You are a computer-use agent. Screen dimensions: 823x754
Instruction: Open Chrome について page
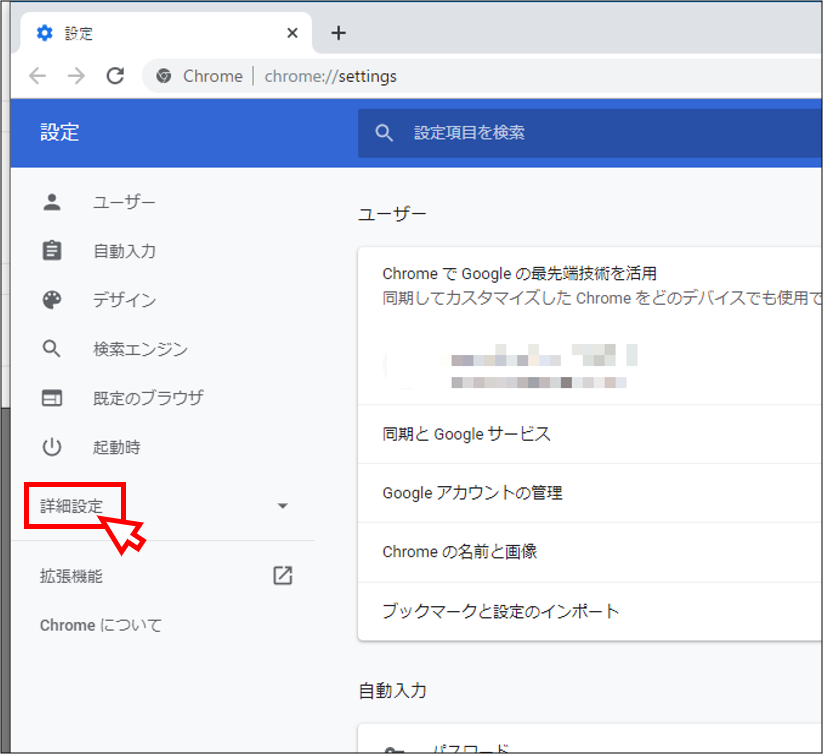(100, 625)
